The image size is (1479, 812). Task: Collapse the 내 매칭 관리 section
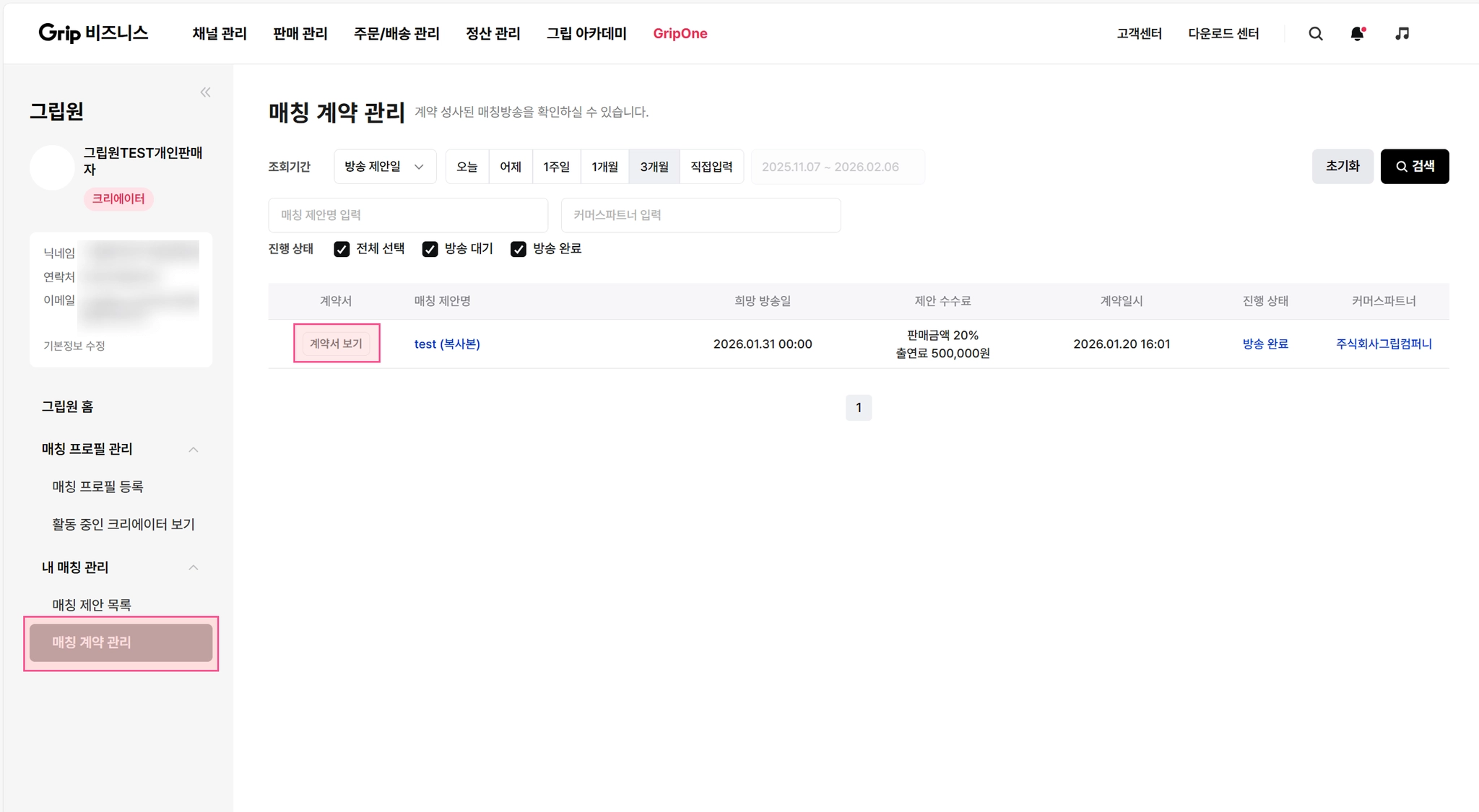click(193, 567)
